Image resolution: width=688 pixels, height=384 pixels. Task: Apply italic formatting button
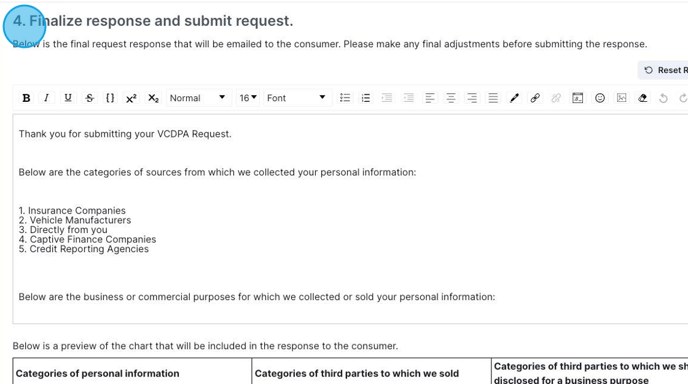click(x=47, y=98)
